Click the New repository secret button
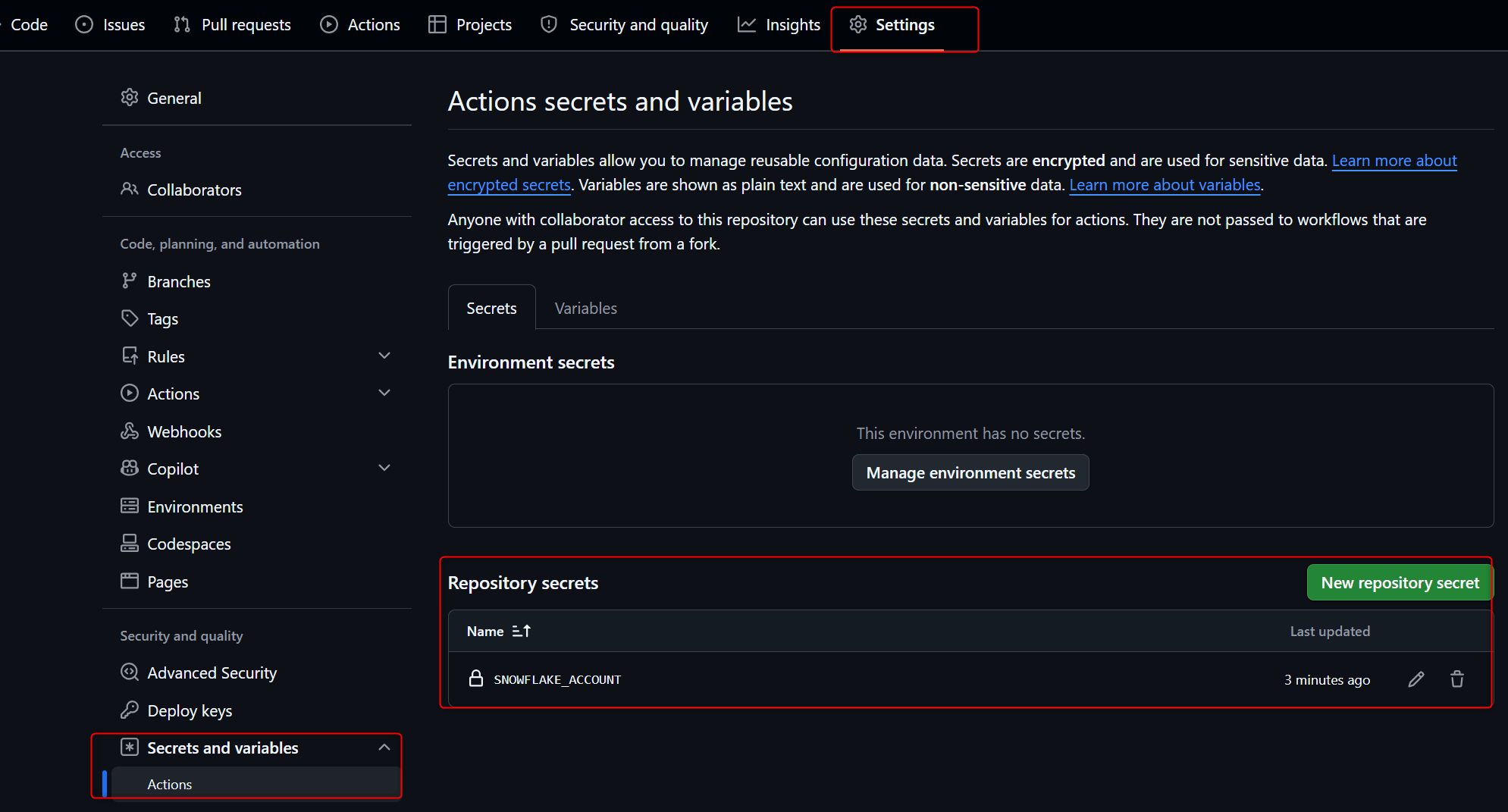This screenshot has width=1508, height=812. click(1400, 582)
